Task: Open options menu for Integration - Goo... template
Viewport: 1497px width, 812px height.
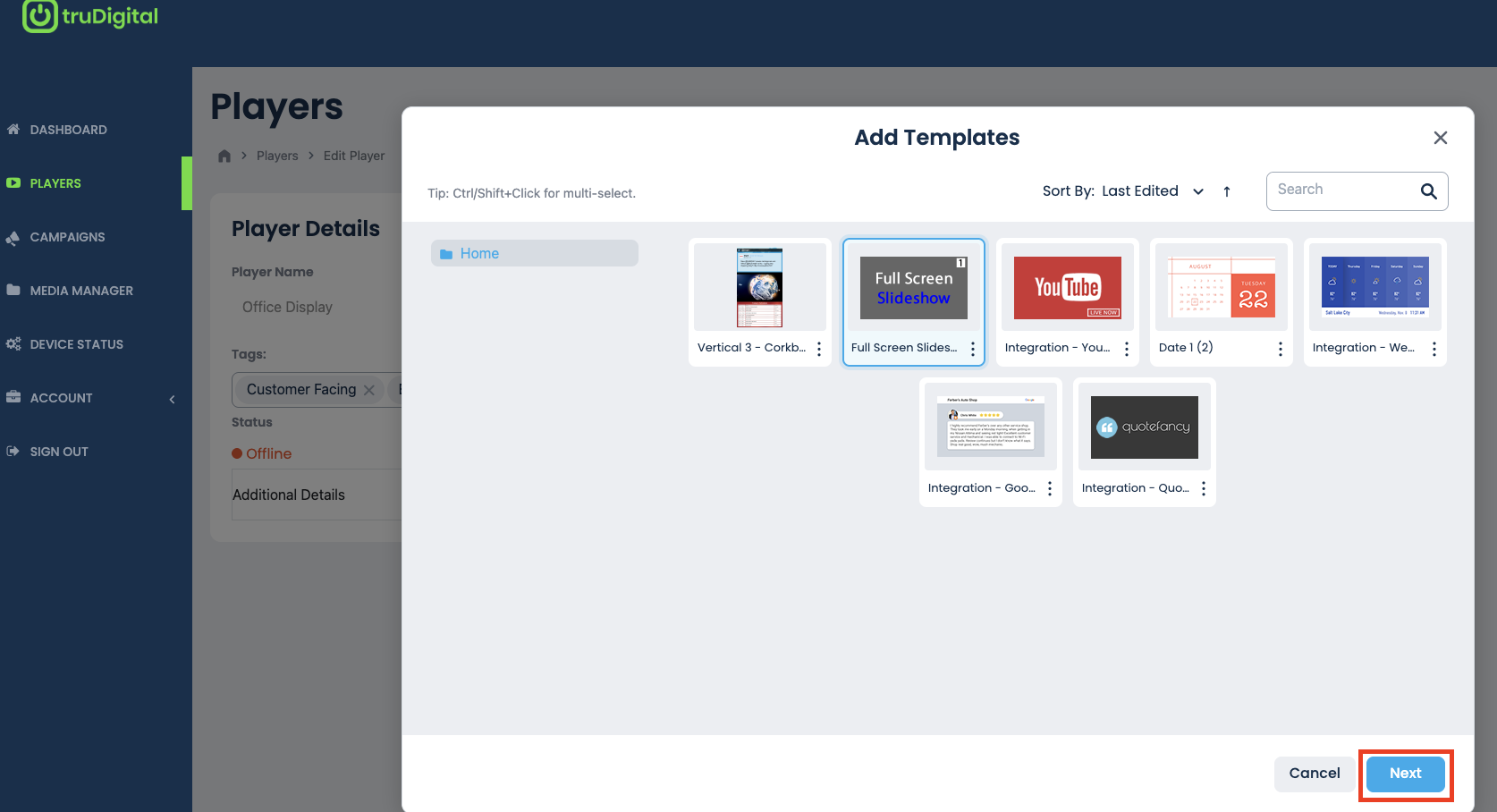Action: [x=1050, y=488]
